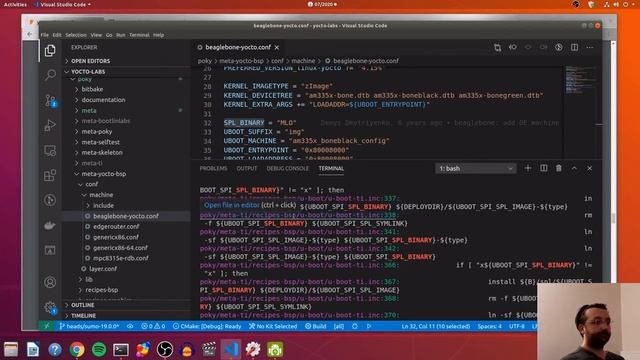Click the machine breadcrumb segment
The image size is (640, 360).
pyautogui.click(x=303, y=61)
